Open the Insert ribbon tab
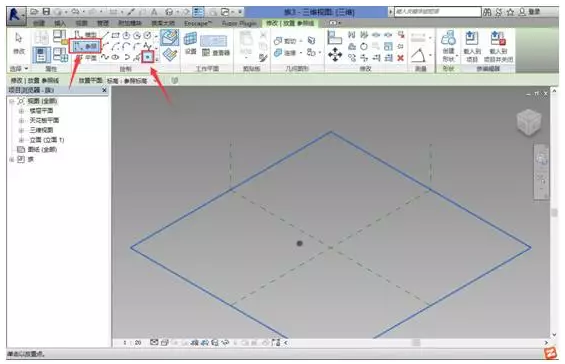Screen dimensions: 565x364 pos(60,23)
